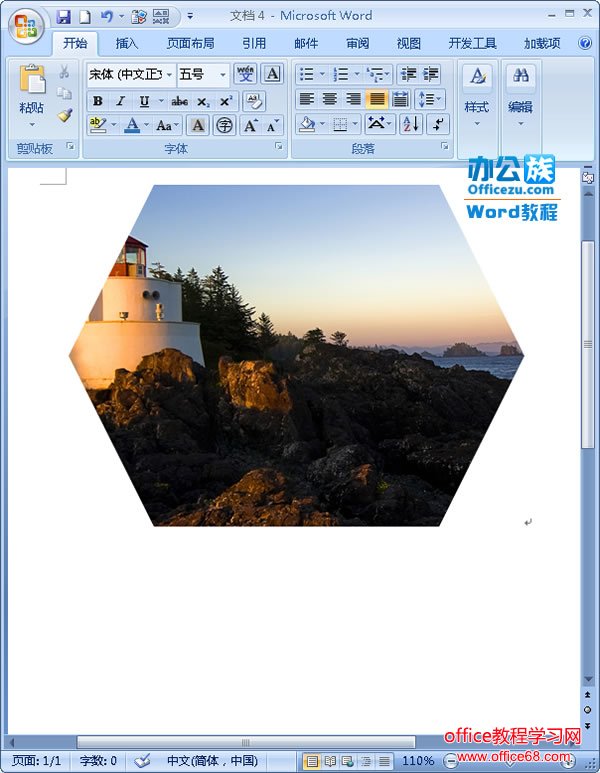Select the hexagon lighthouse picture
Viewport: 600px width, 773px height.
point(296,355)
